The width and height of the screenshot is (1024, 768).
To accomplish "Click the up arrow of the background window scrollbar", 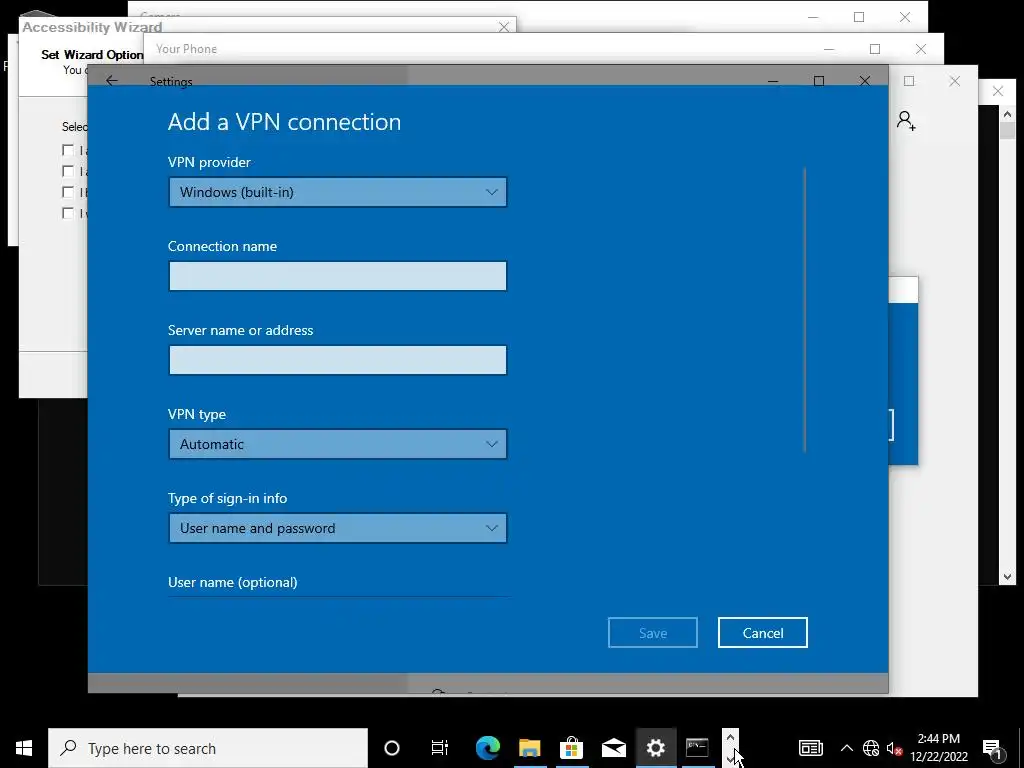I will tap(1007, 114).
